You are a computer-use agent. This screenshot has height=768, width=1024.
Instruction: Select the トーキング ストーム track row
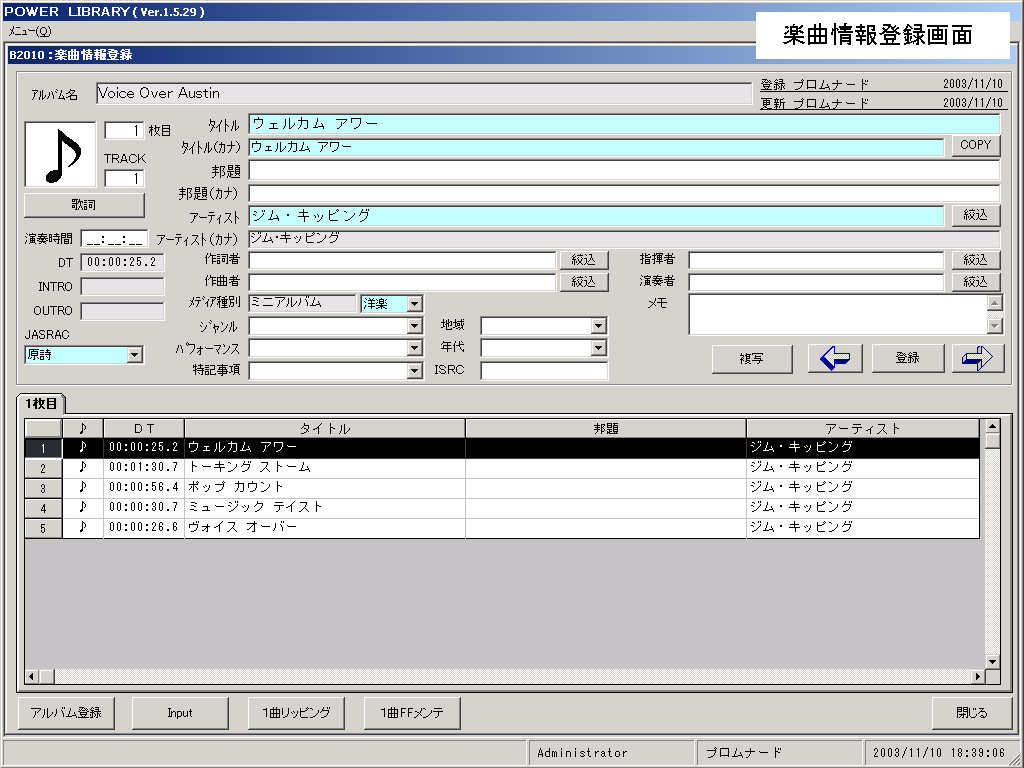pos(502,468)
